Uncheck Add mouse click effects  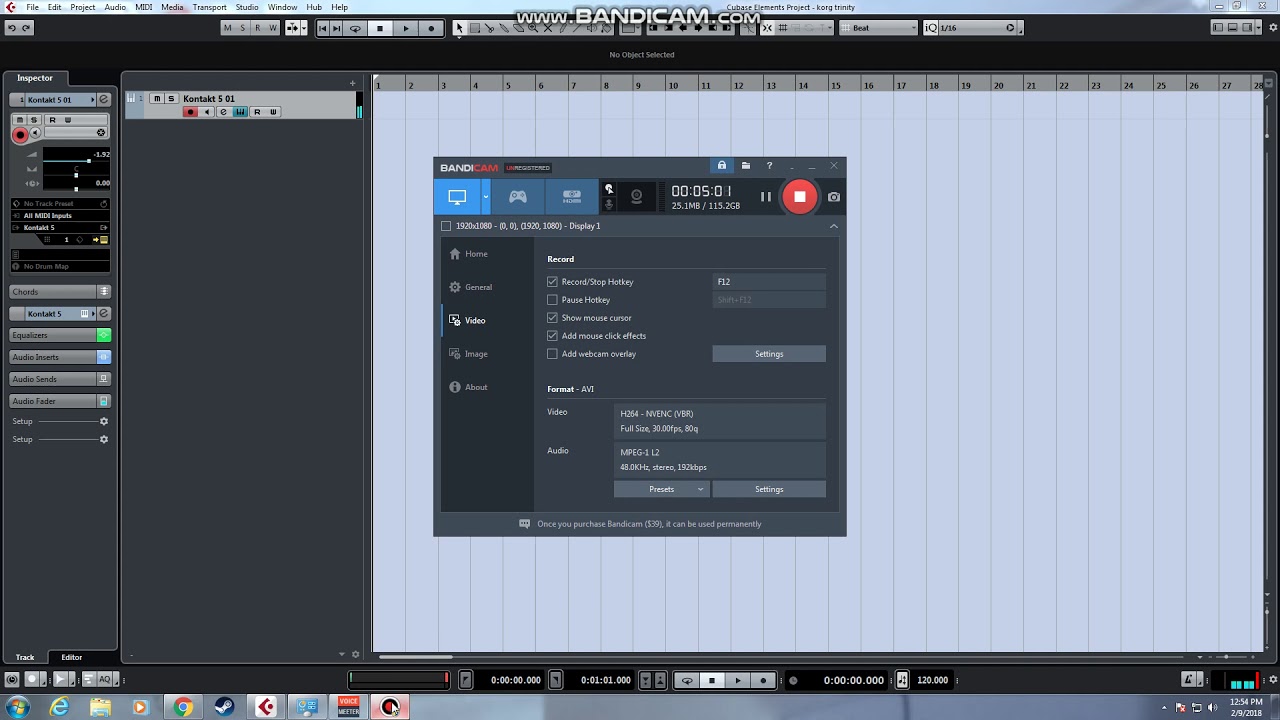coord(552,336)
